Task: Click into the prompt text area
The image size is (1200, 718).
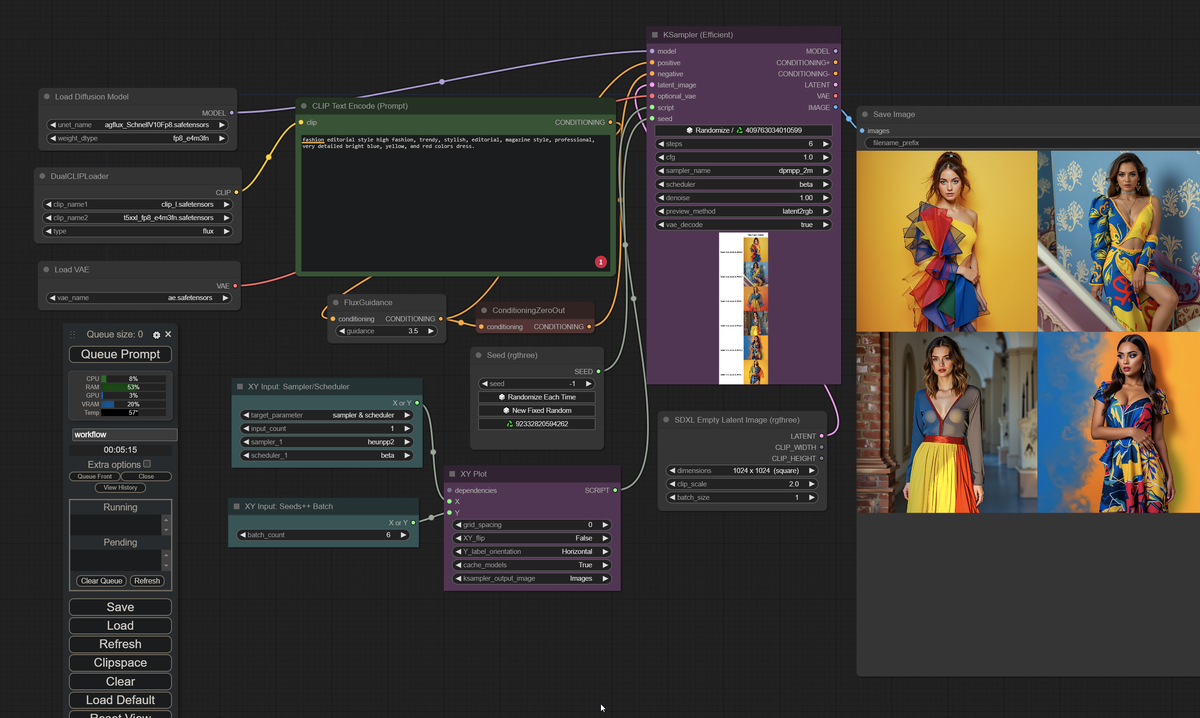Action: [456, 203]
